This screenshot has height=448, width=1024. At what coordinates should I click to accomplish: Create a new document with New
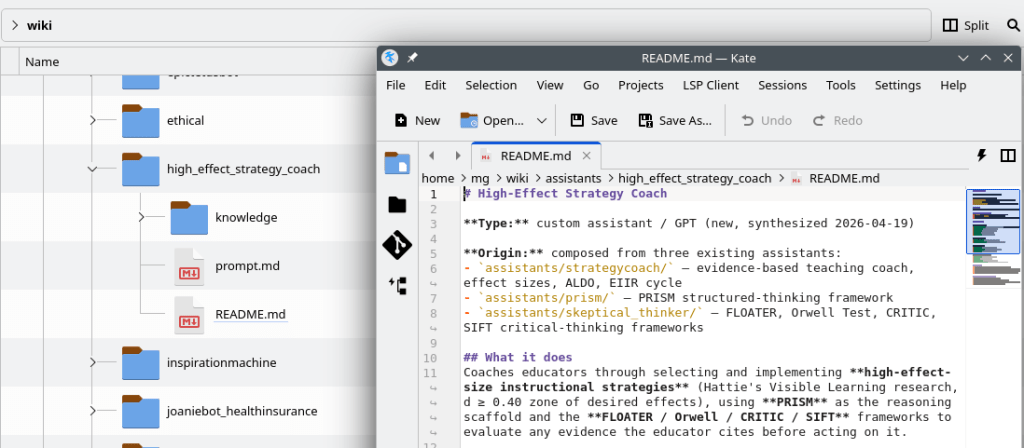point(417,120)
